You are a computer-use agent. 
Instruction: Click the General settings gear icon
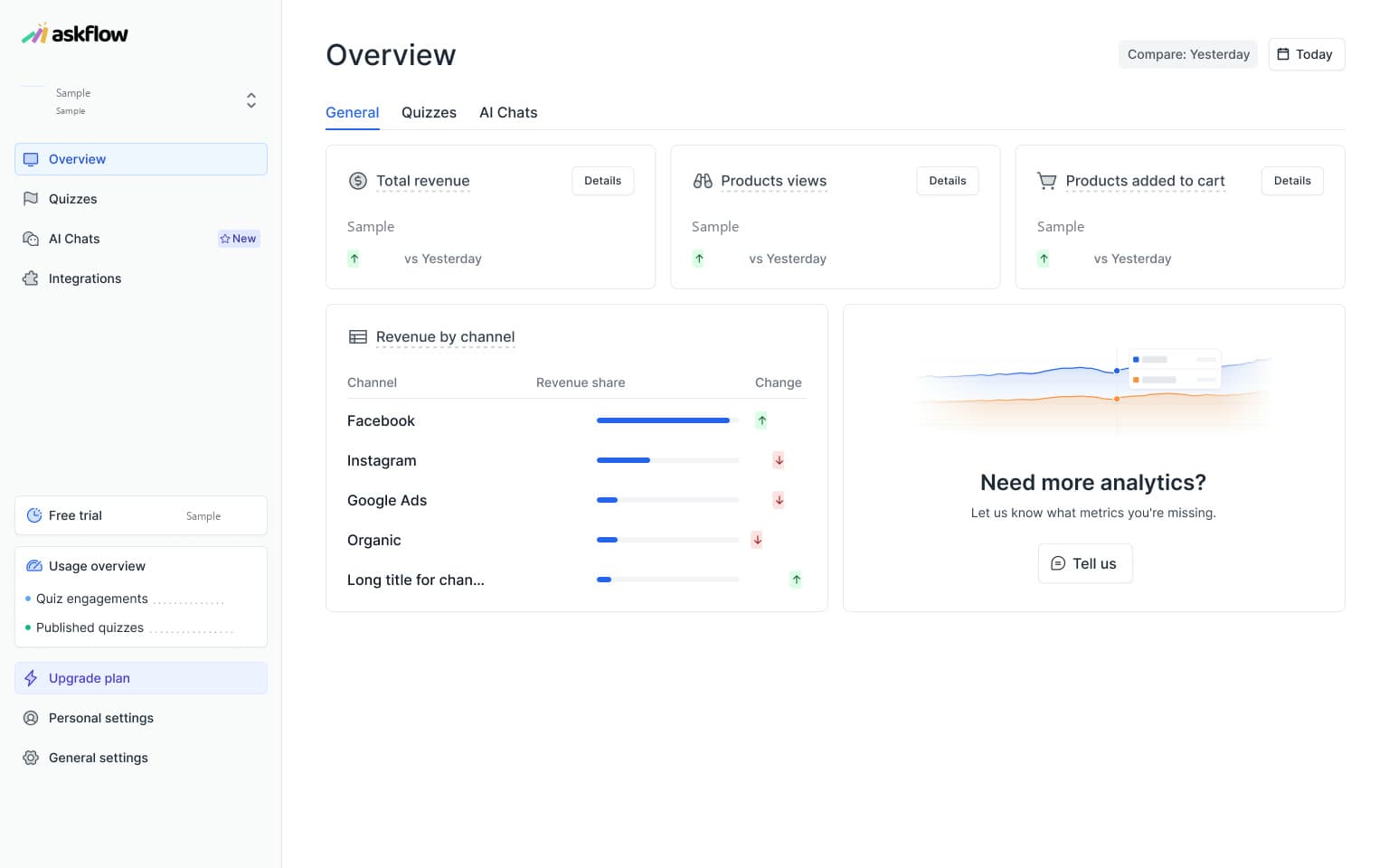[31, 758]
